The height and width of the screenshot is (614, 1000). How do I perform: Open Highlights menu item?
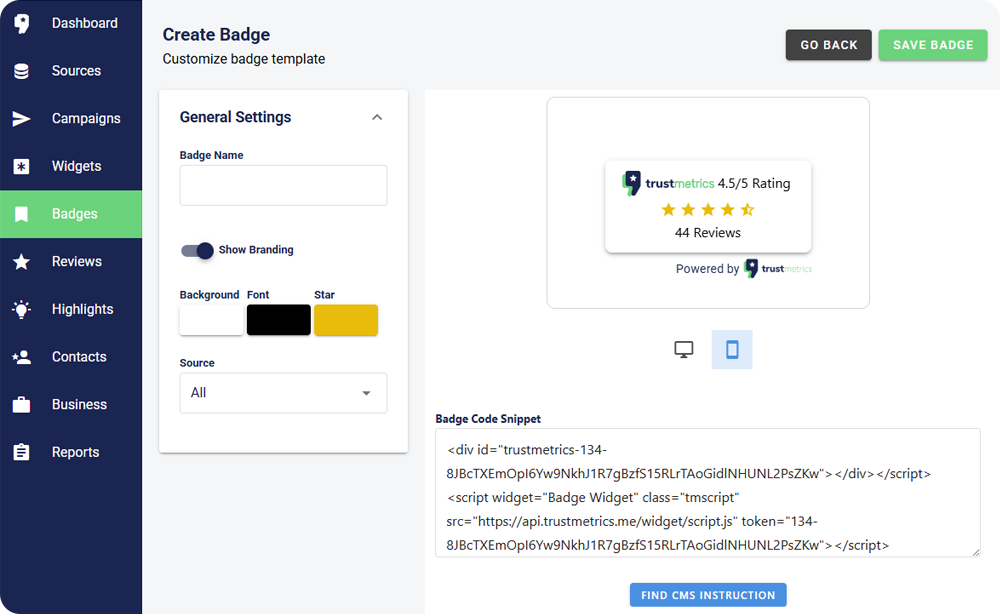click(x=71, y=309)
